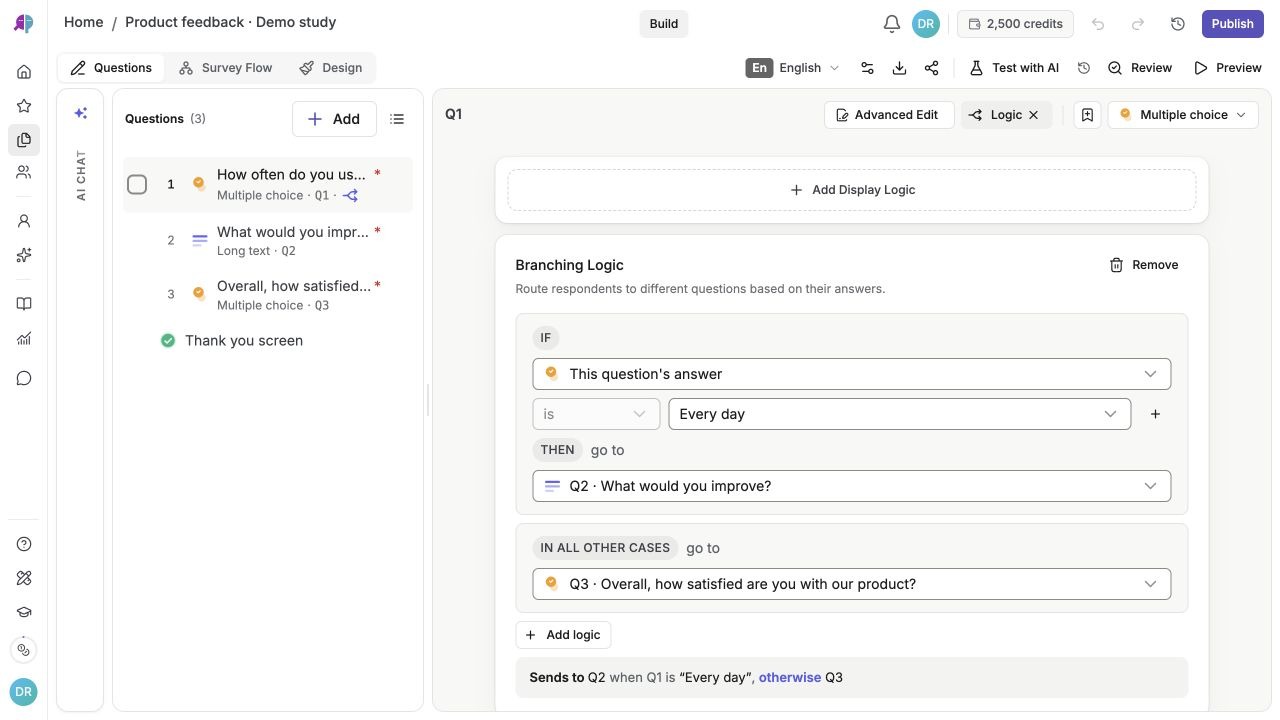Click the share icon in toolbar
This screenshot has height=720, width=1280.
(931, 68)
